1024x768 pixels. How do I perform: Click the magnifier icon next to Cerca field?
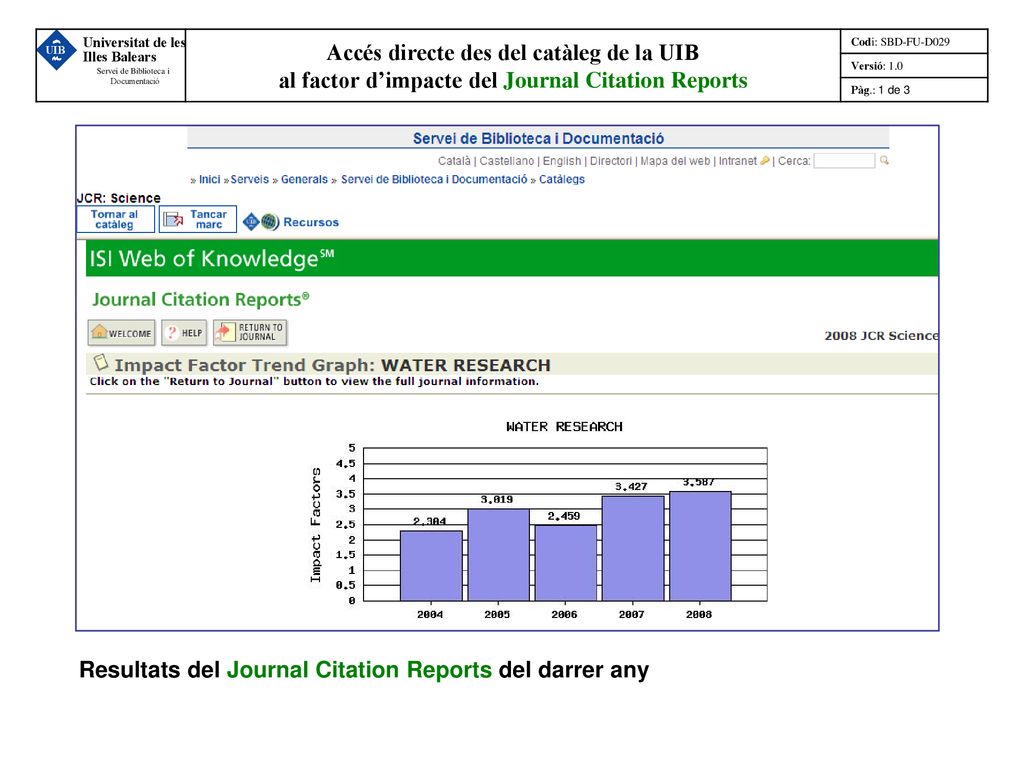[884, 160]
